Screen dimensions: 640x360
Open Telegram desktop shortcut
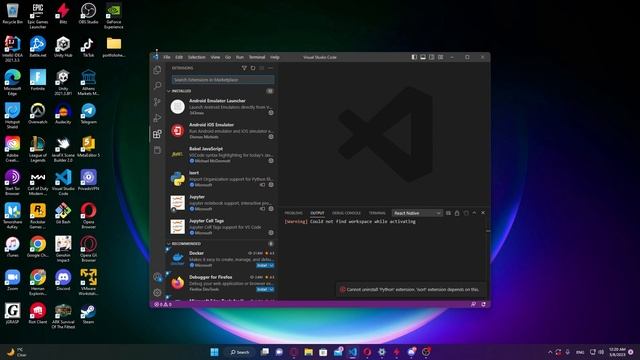89,113
